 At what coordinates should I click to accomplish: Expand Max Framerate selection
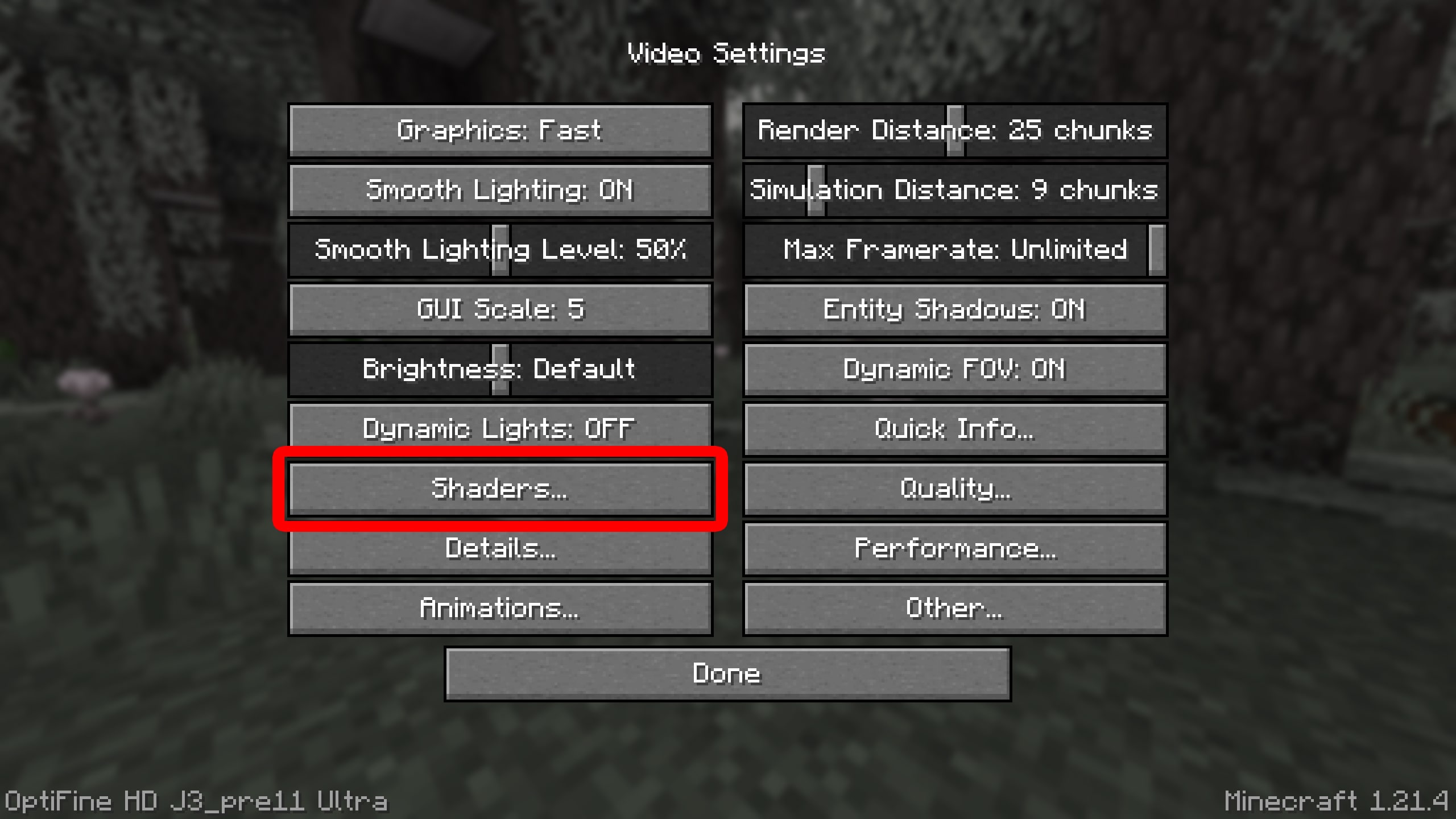(x=952, y=248)
